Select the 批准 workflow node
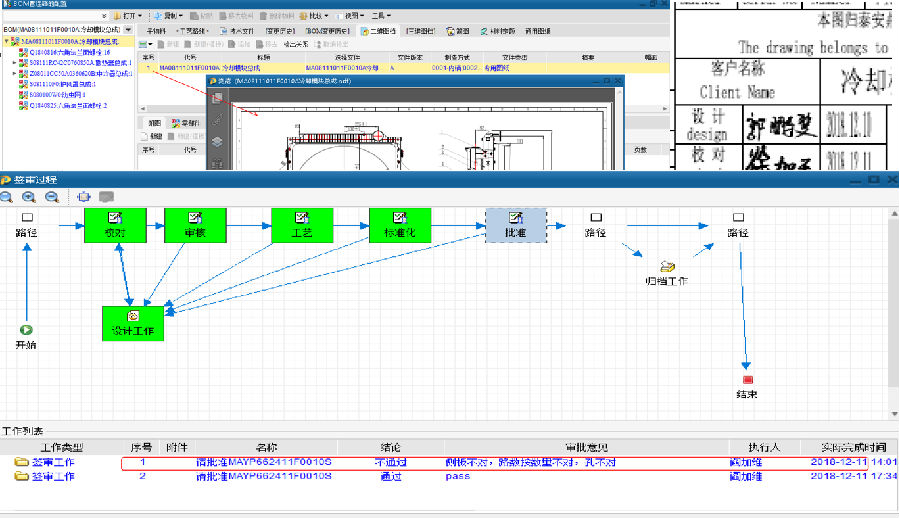899x518 pixels. (516, 225)
